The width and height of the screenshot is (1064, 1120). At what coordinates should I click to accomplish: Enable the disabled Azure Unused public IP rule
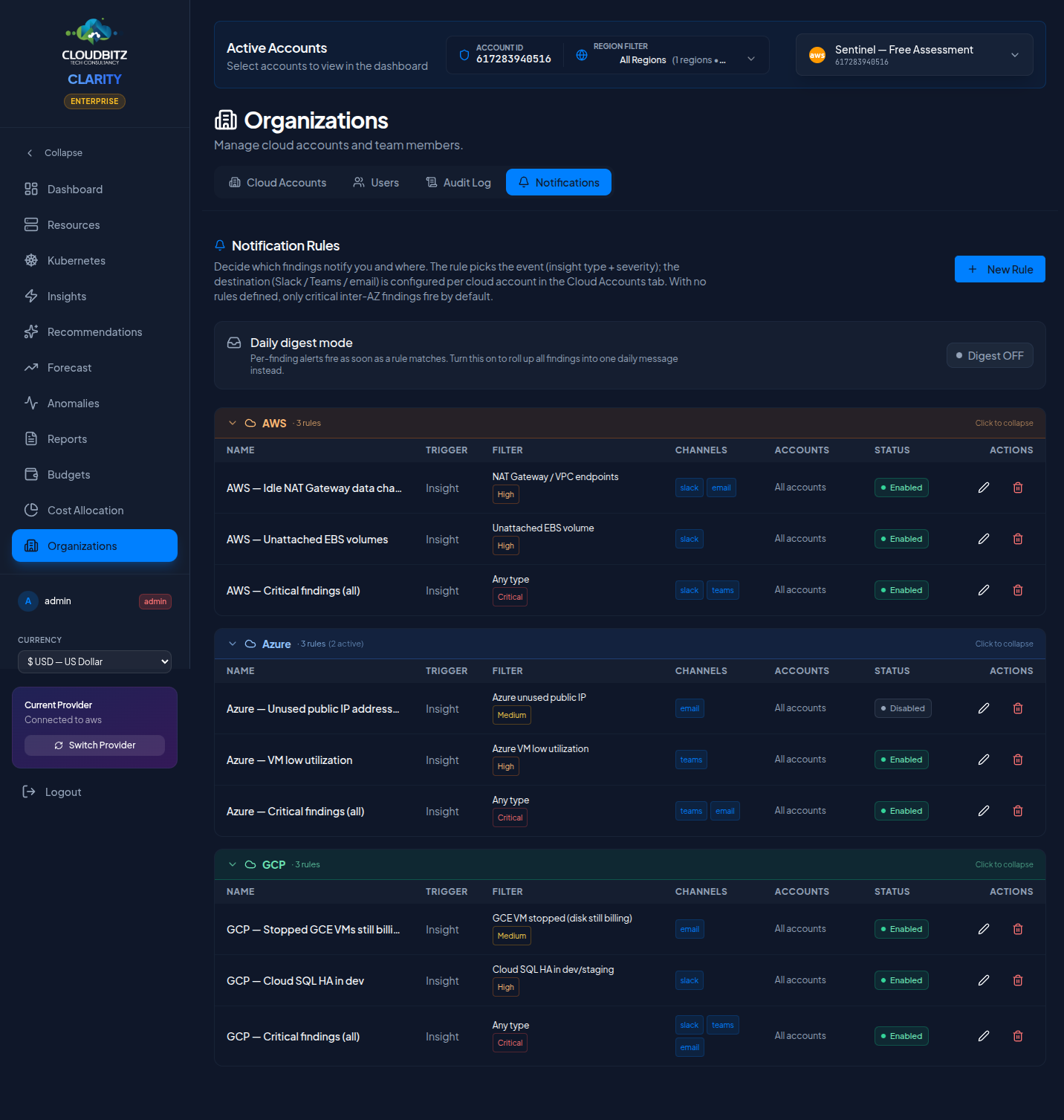coord(903,708)
